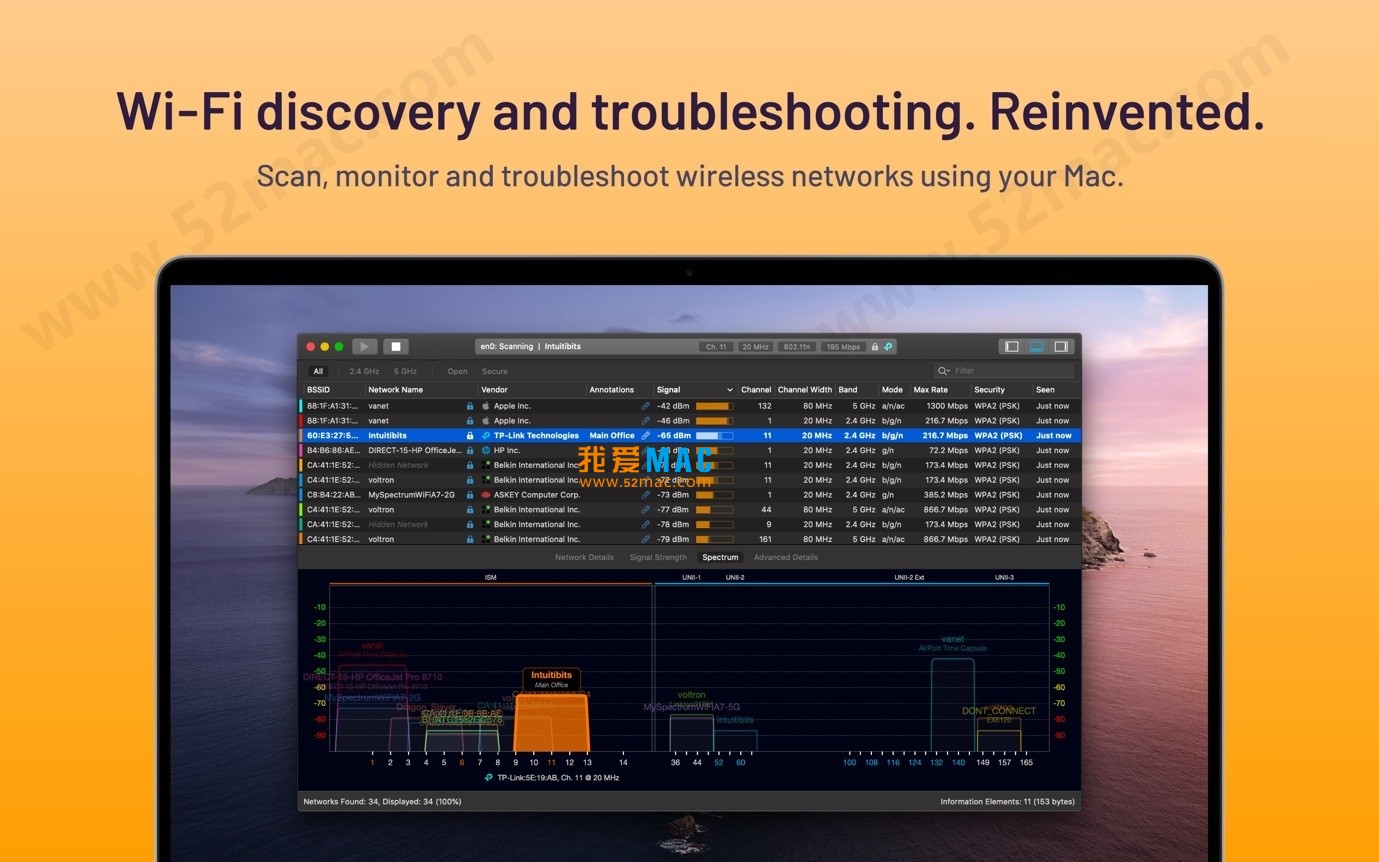The width and height of the screenshot is (1379, 862).
Task: Click the Belkin icon in the -77 dBm row
Action: click(x=486, y=510)
